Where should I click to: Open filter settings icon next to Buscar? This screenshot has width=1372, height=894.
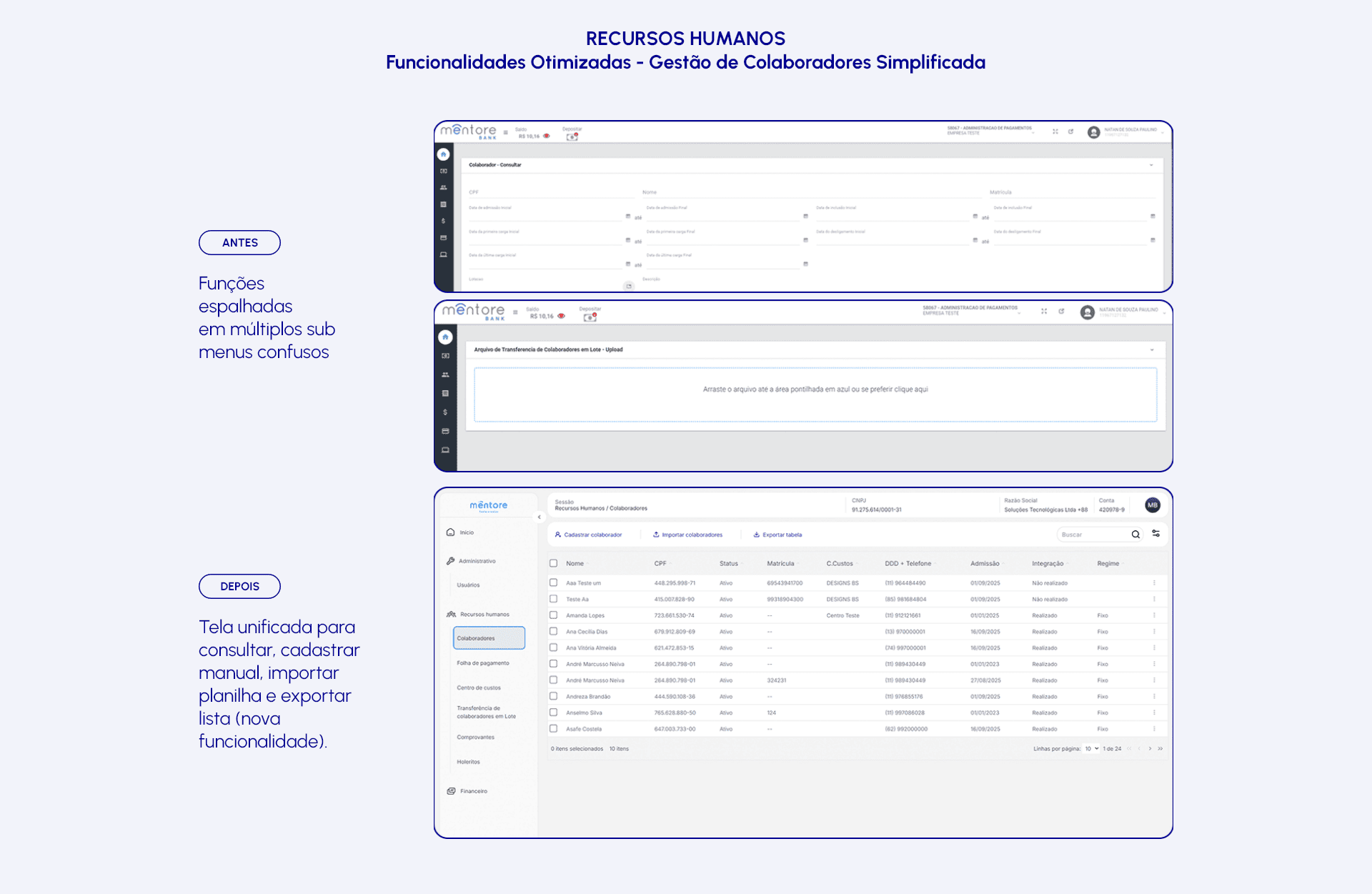1156,534
